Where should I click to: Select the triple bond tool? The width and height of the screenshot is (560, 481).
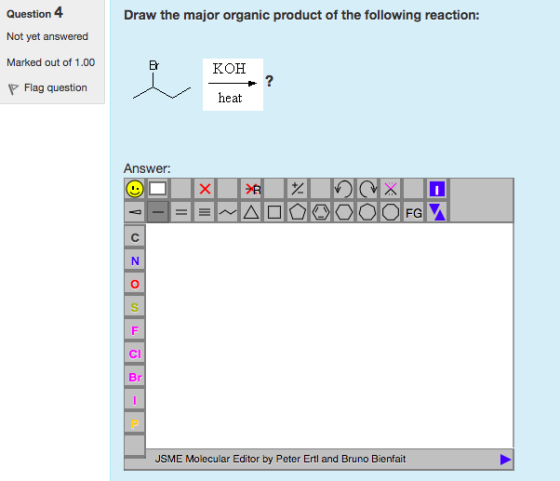[x=205, y=212]
